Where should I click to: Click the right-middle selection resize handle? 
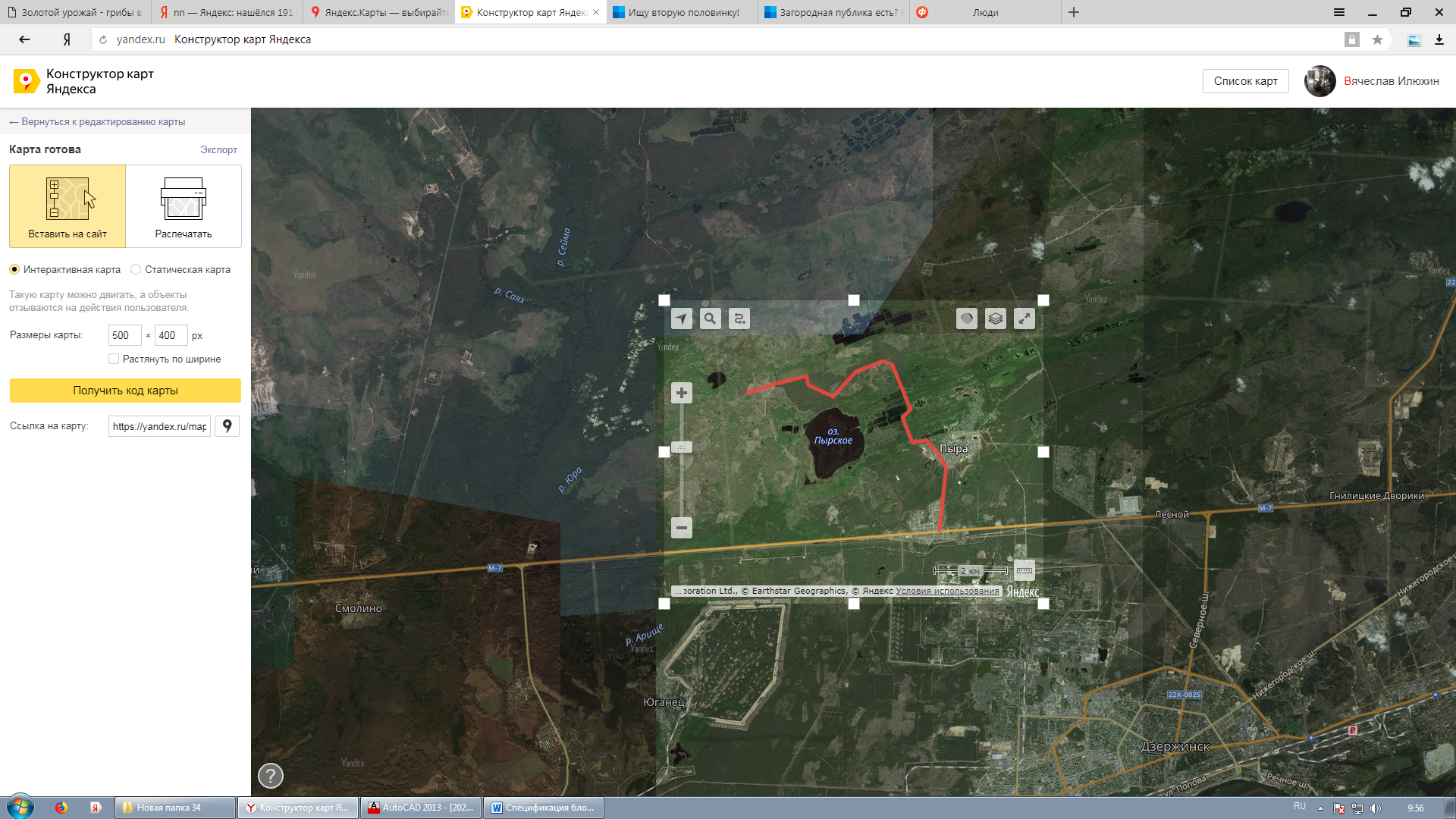(x=1043, y=452)
